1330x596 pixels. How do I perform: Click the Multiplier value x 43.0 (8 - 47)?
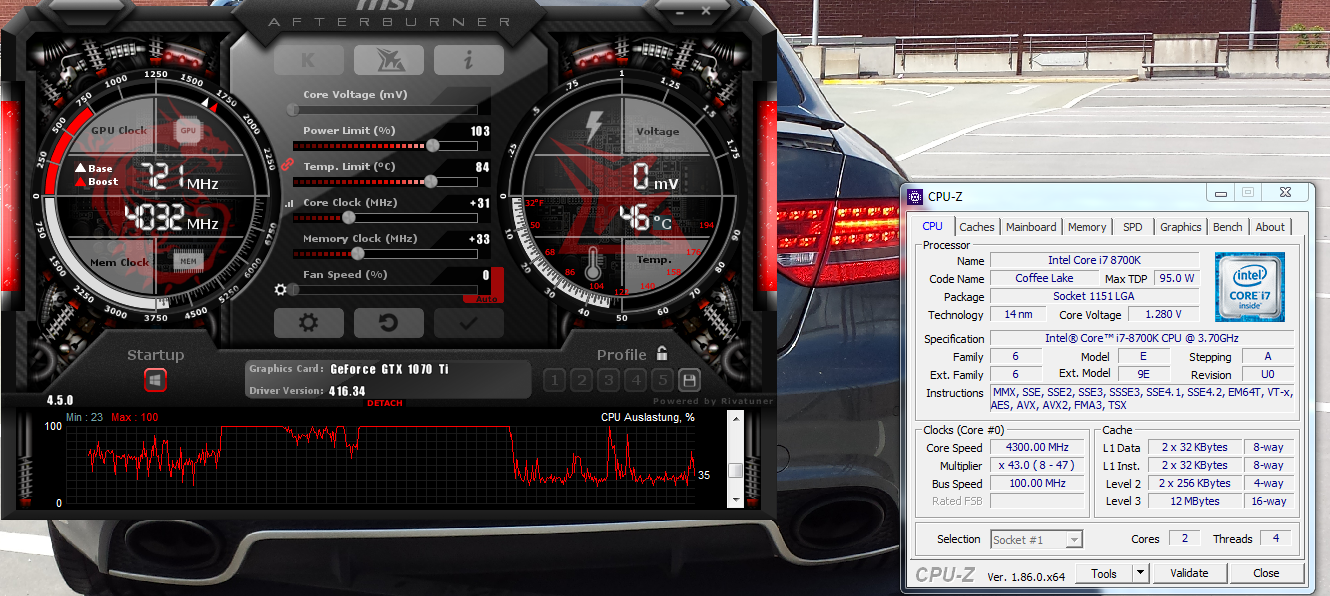click(x=1039, y=465)
